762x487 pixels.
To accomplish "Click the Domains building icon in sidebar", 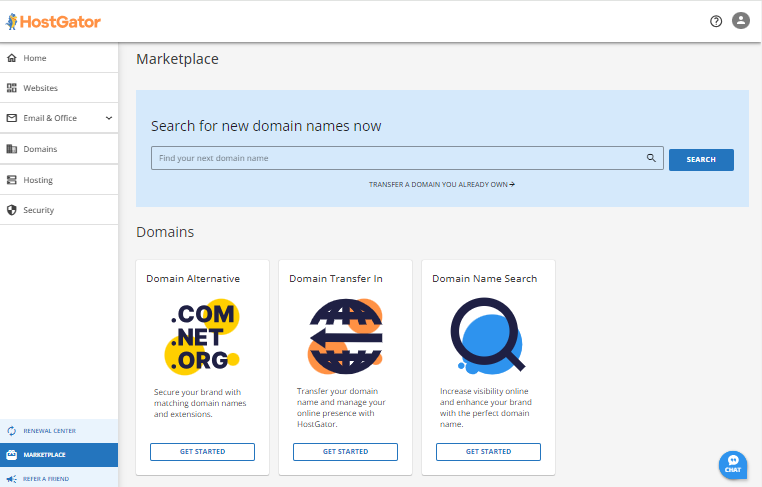I will [x=12, y=149].
